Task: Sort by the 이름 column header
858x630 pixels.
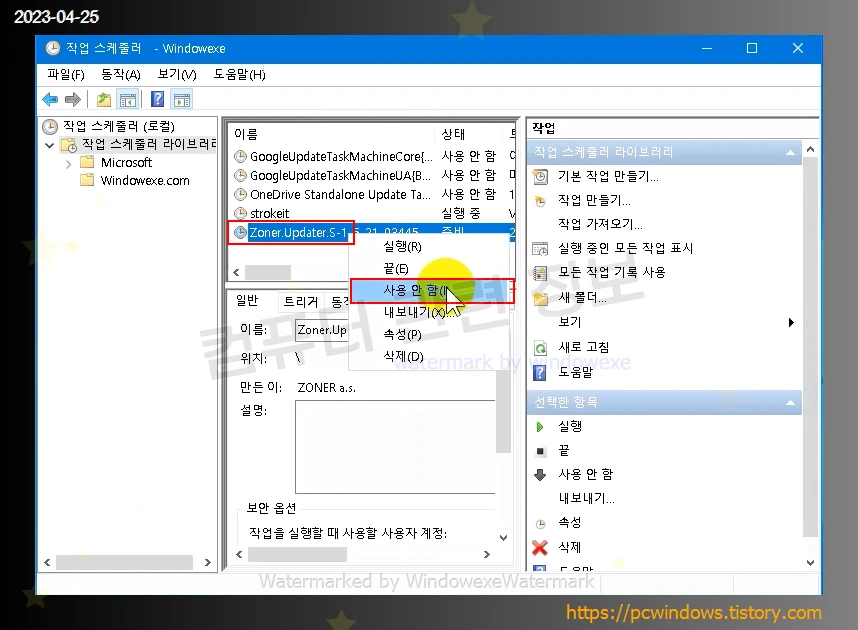Action: (x=246, y=134)
